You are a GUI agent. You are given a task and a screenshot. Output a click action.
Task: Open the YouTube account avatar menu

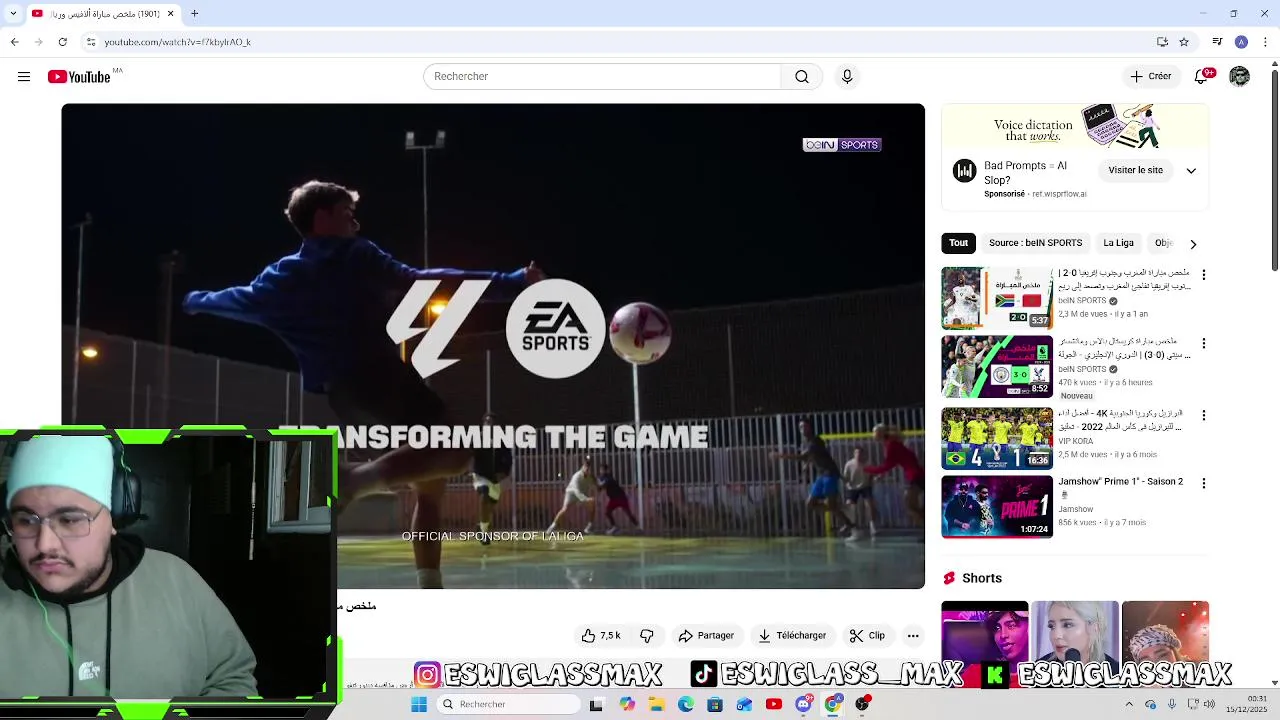1240,76
